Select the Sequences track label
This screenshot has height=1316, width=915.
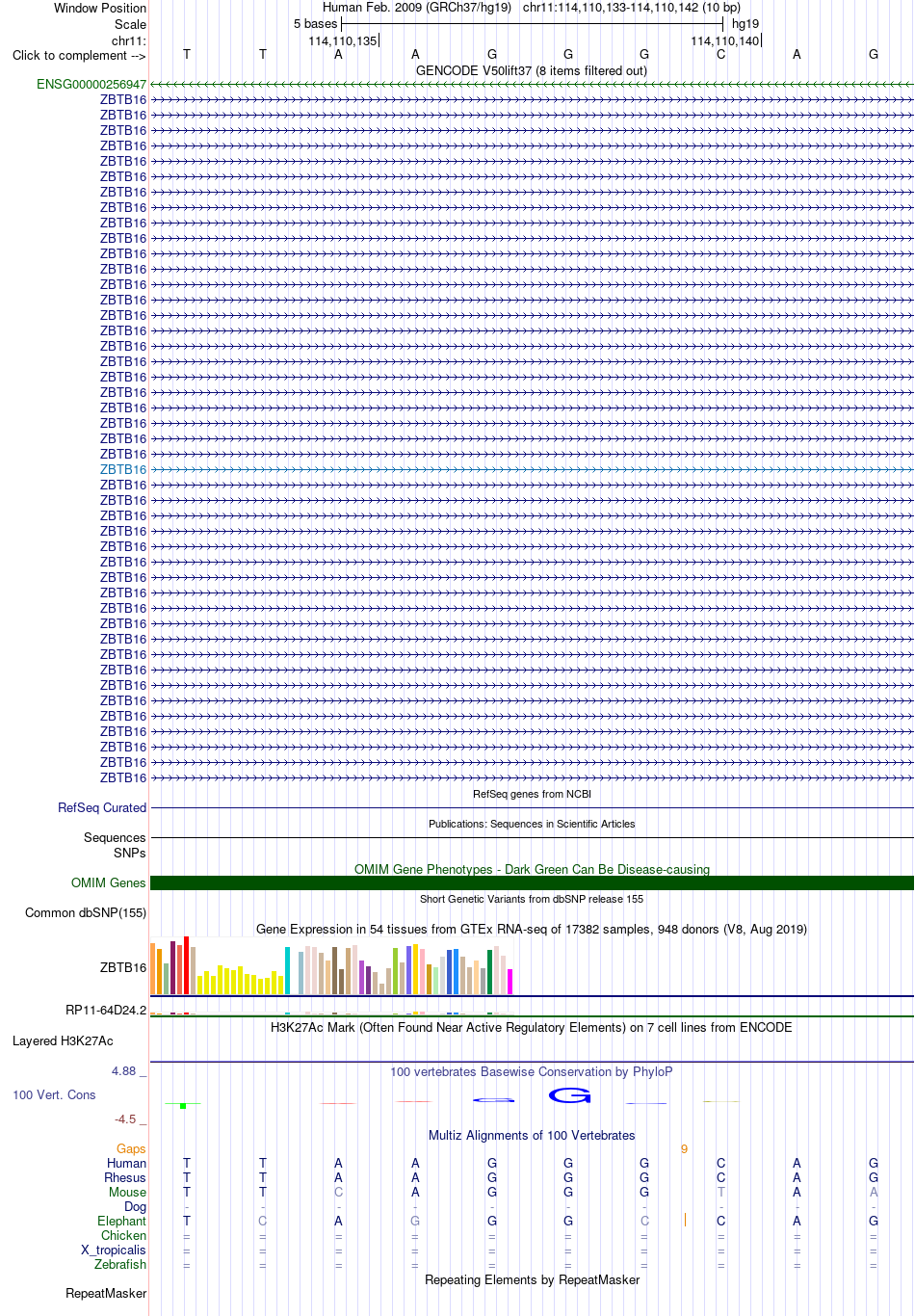(x=115, y=838)
